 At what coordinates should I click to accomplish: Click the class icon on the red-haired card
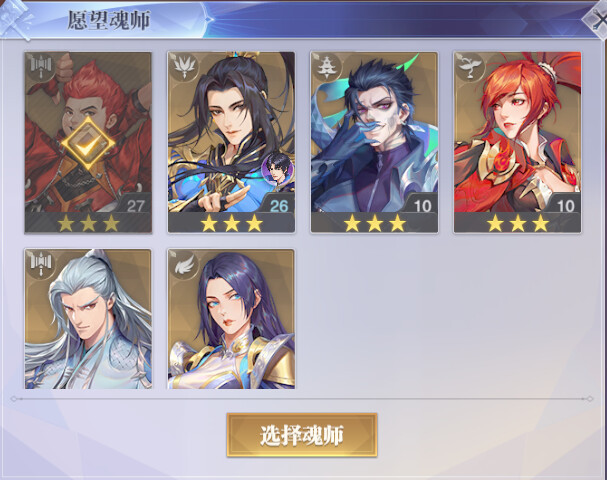41,68
